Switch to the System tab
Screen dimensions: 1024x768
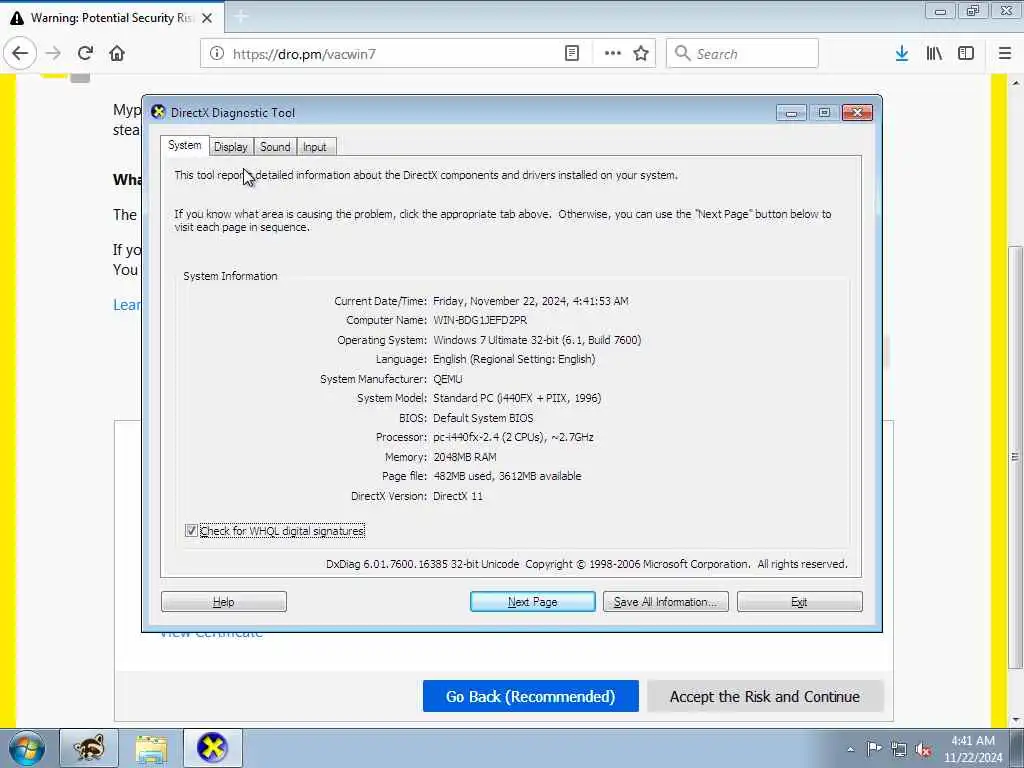point(185,145)
